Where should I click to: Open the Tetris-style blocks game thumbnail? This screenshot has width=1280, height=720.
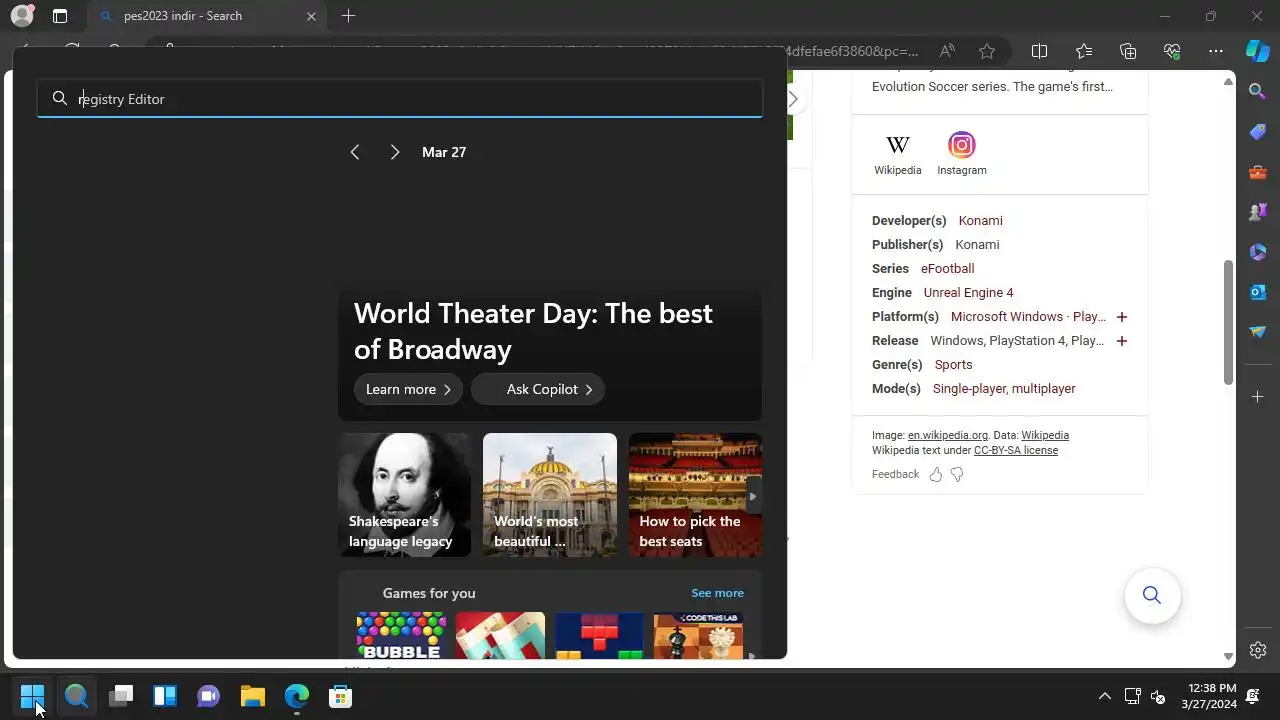(x=599, y=636)
